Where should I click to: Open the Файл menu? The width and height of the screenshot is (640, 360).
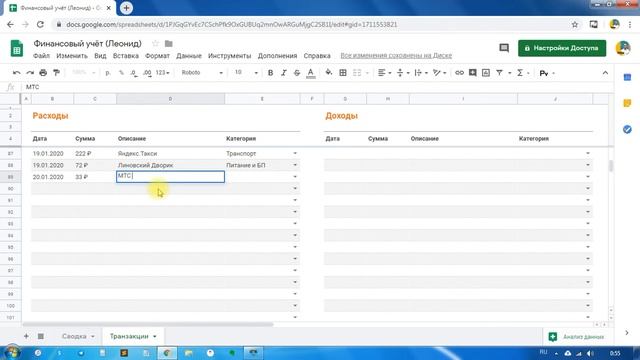[41, 56]
